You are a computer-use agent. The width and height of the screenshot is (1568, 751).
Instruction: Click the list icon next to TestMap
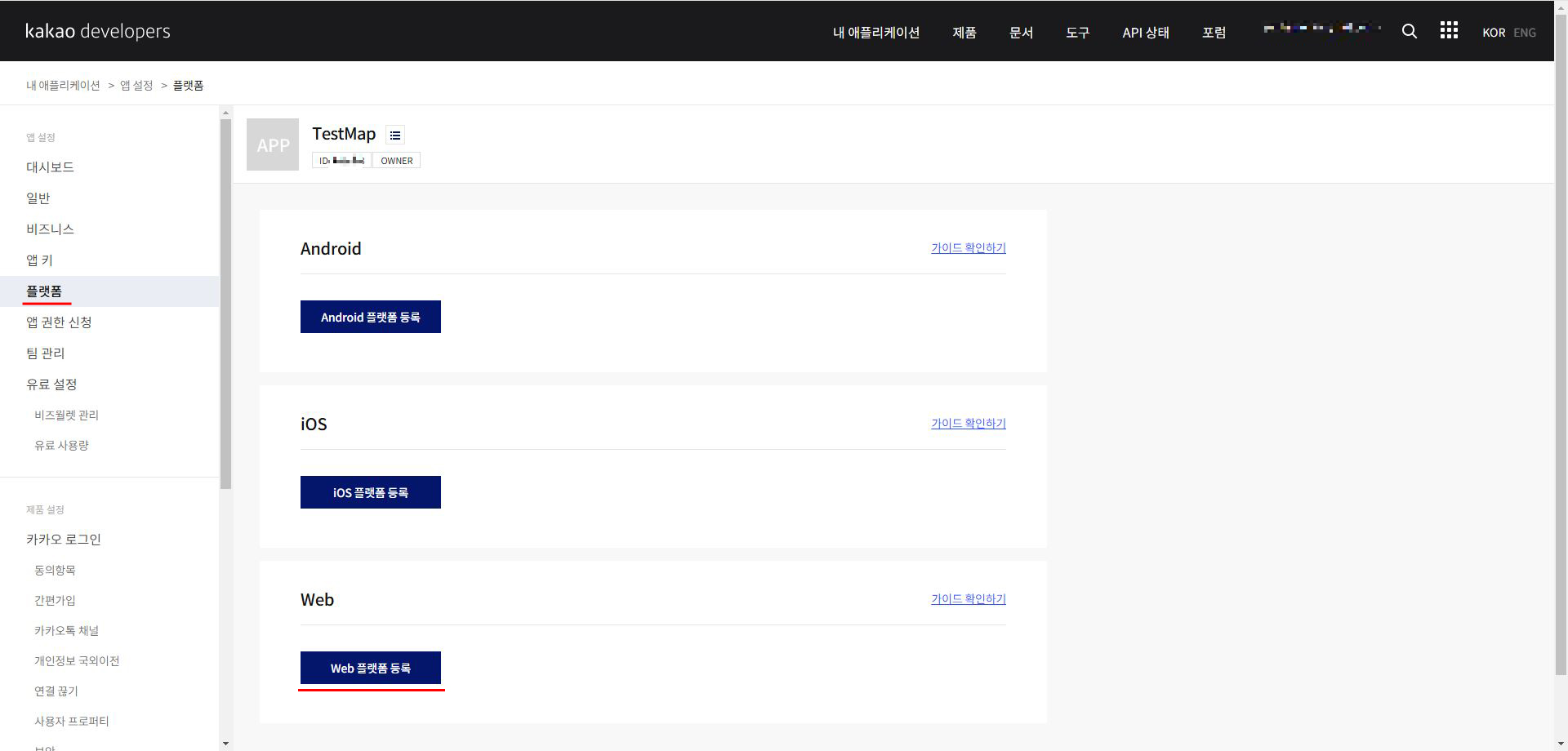point(395,135)
